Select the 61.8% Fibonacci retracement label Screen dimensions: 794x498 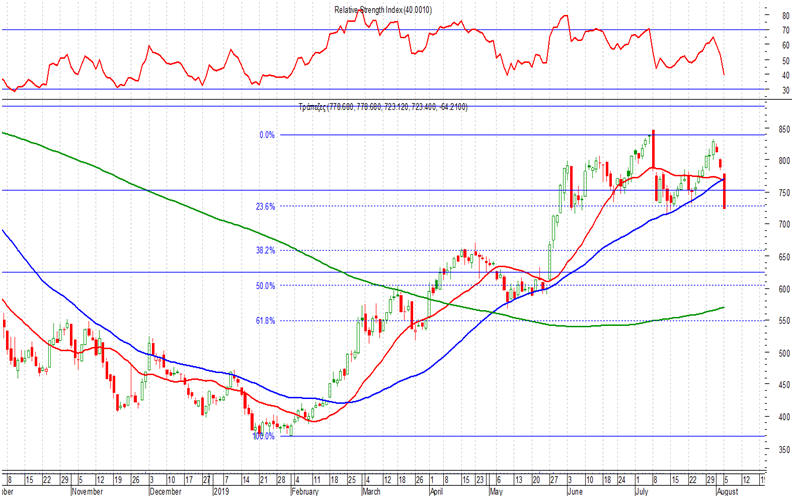coord(265,321)
